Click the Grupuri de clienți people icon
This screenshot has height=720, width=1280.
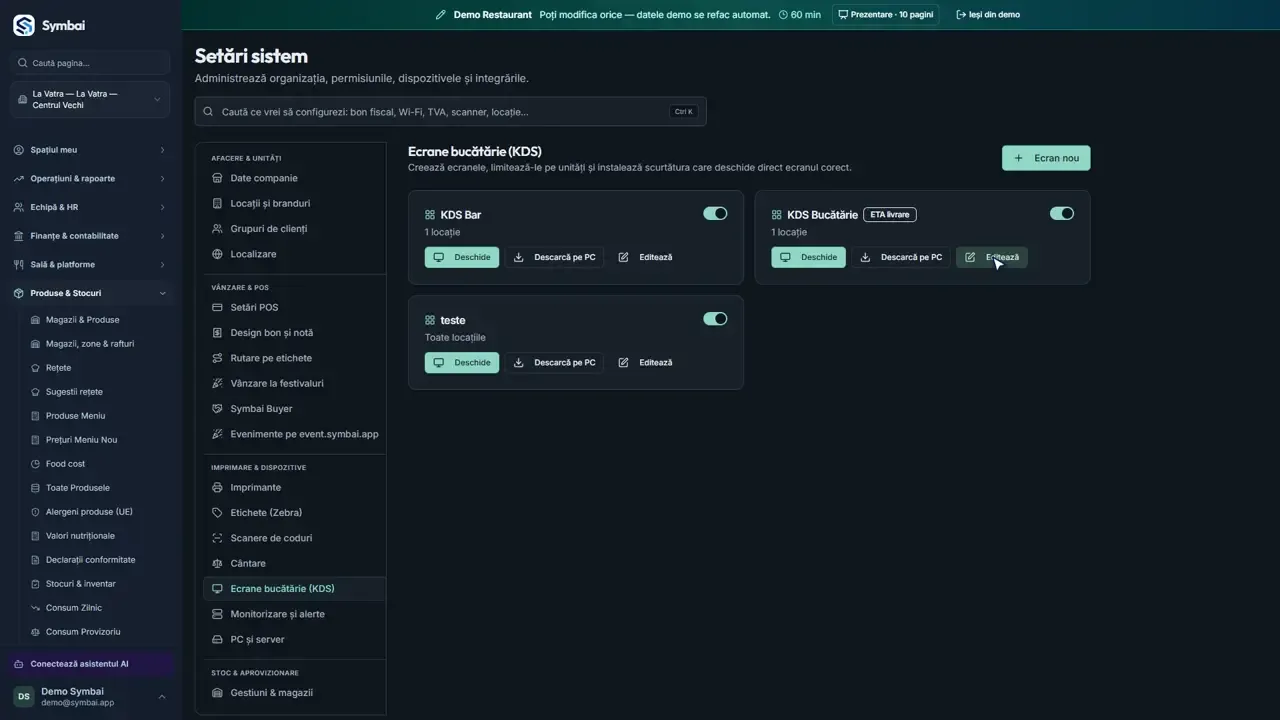coord(217,229)
